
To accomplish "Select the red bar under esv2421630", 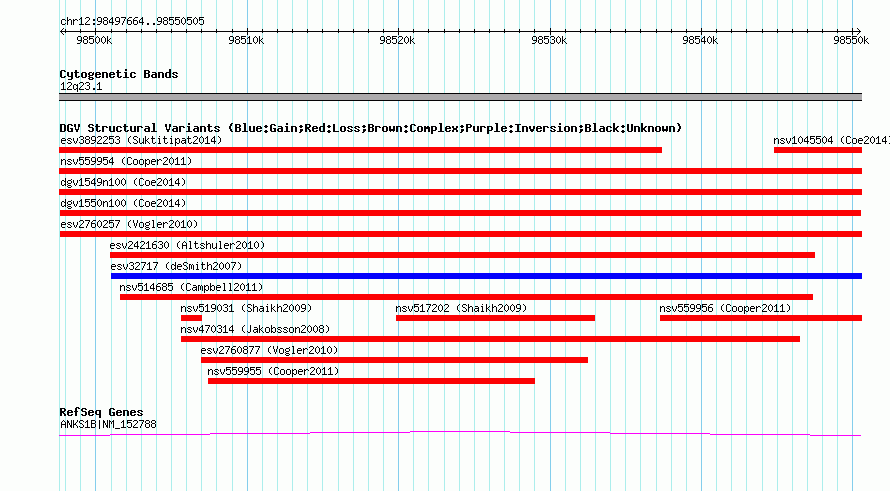I will pyautogui.click(x=463, y=255).
